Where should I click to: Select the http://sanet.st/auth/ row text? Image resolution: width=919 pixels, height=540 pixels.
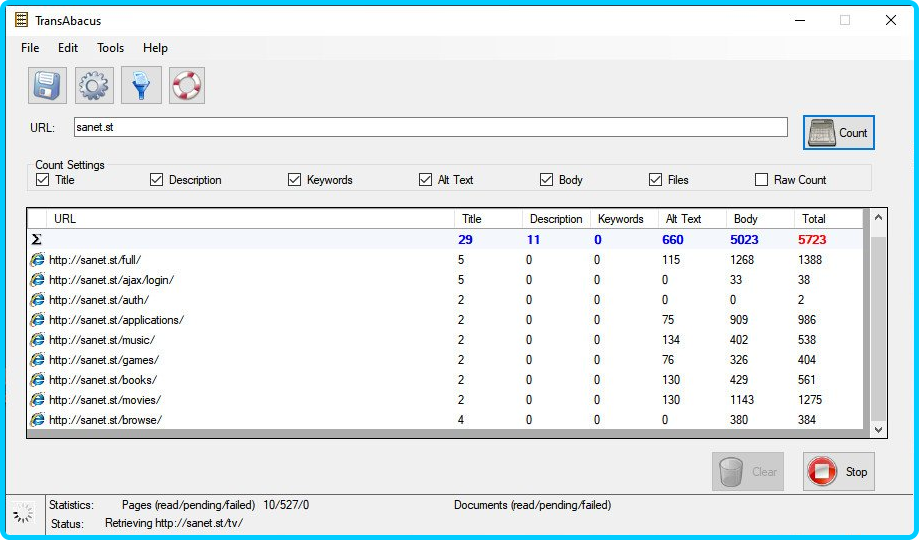(99, 300)
